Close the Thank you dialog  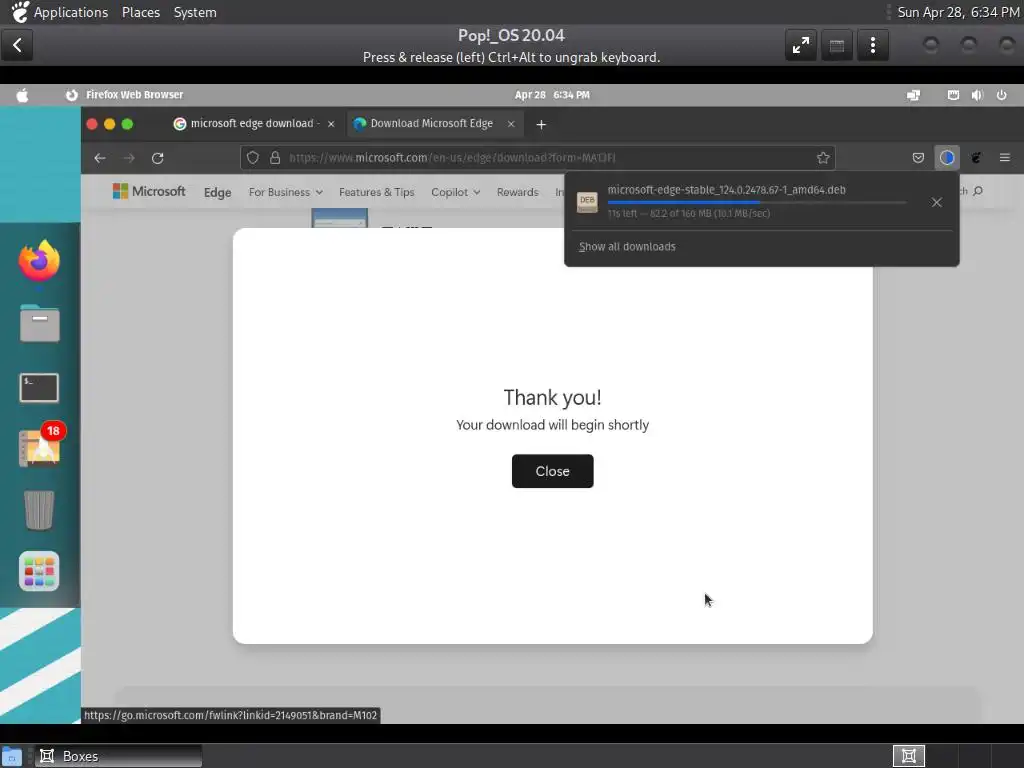[552, 471]
